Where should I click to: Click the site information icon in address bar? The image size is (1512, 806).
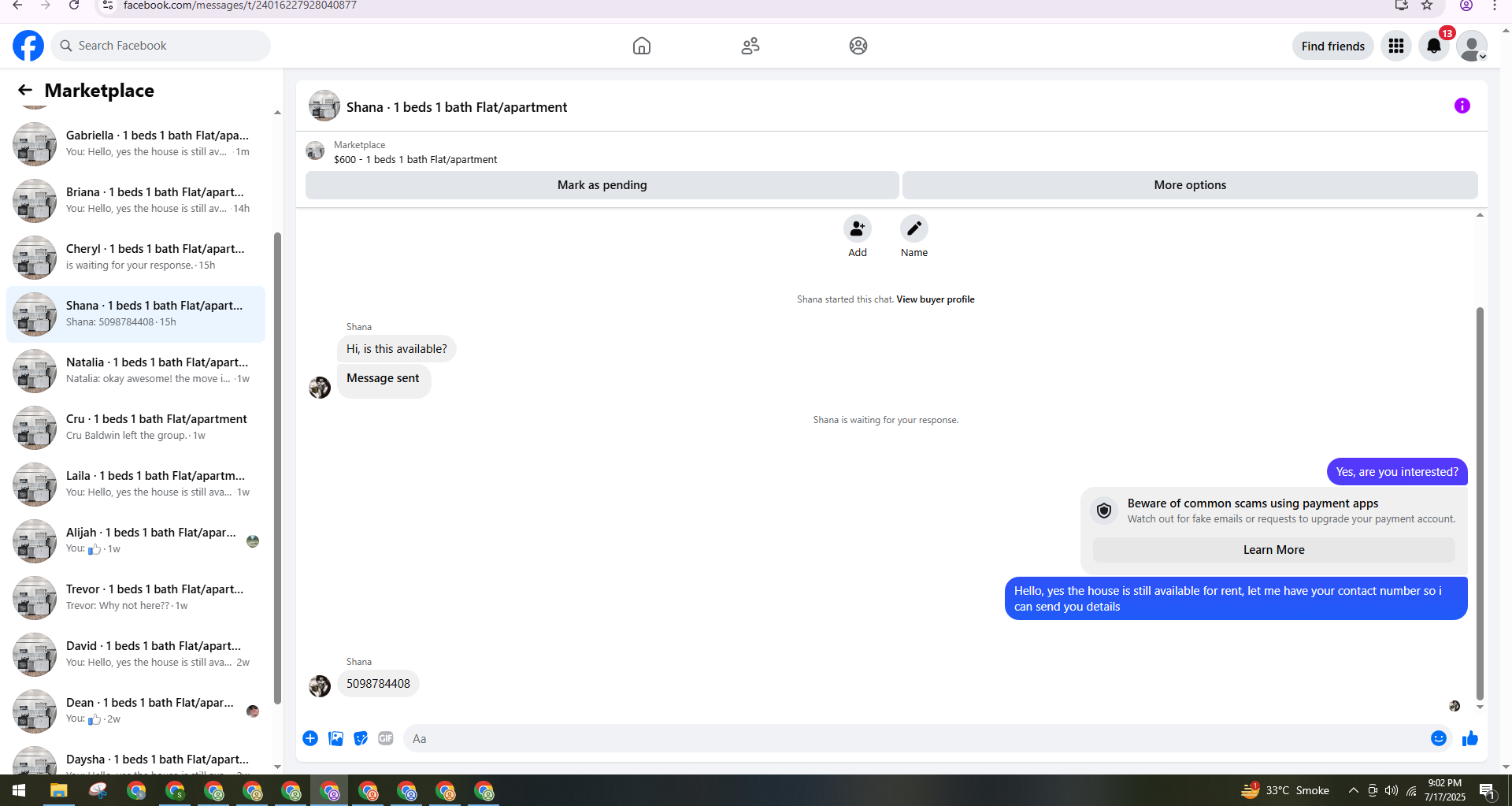pyautogui.click(x=108, y=6)
